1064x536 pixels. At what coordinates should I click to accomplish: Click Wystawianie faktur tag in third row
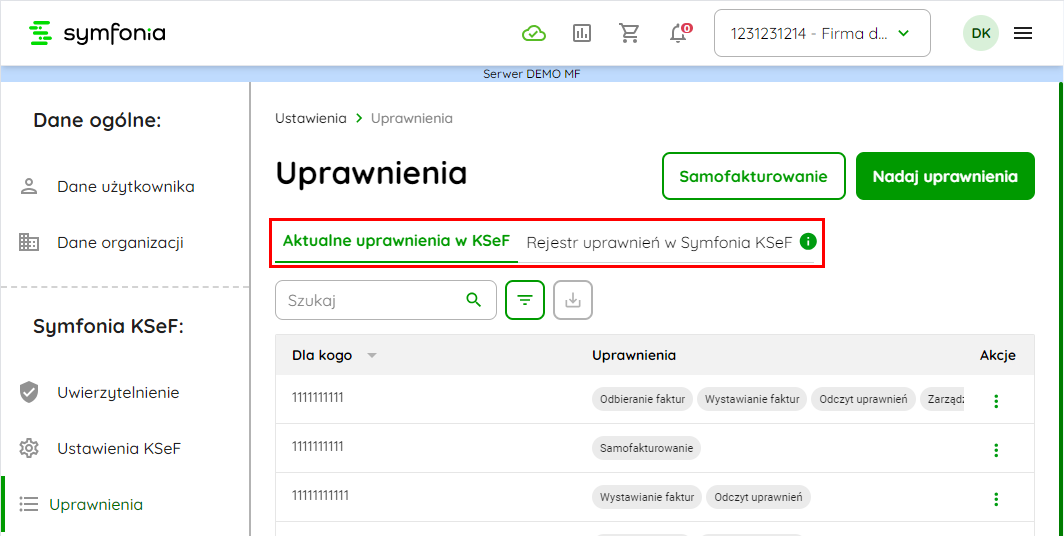pyautogui.click(x=647, y=497)
